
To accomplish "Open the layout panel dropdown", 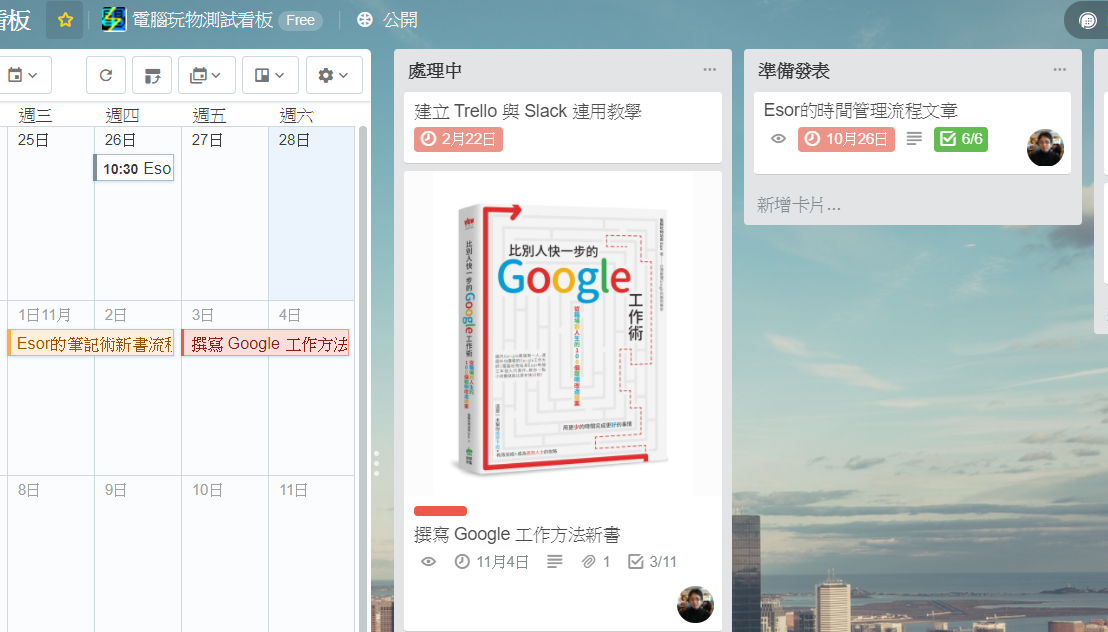I will [270, 75].
